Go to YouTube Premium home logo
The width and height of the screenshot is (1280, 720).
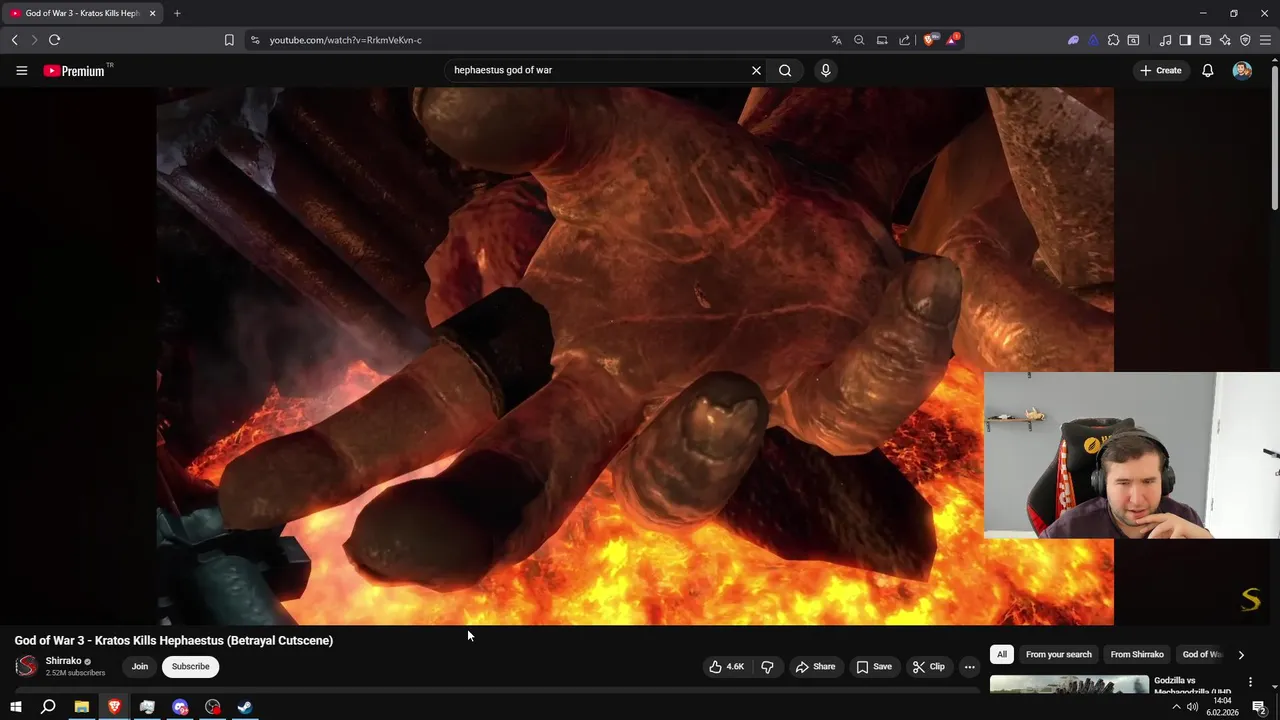click(77, 70)
